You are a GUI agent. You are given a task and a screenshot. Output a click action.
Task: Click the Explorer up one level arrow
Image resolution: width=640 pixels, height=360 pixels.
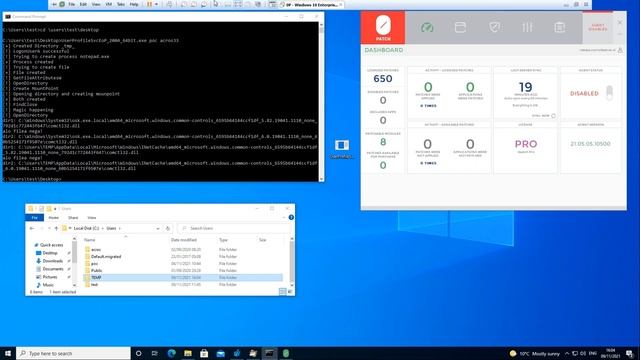56,228
